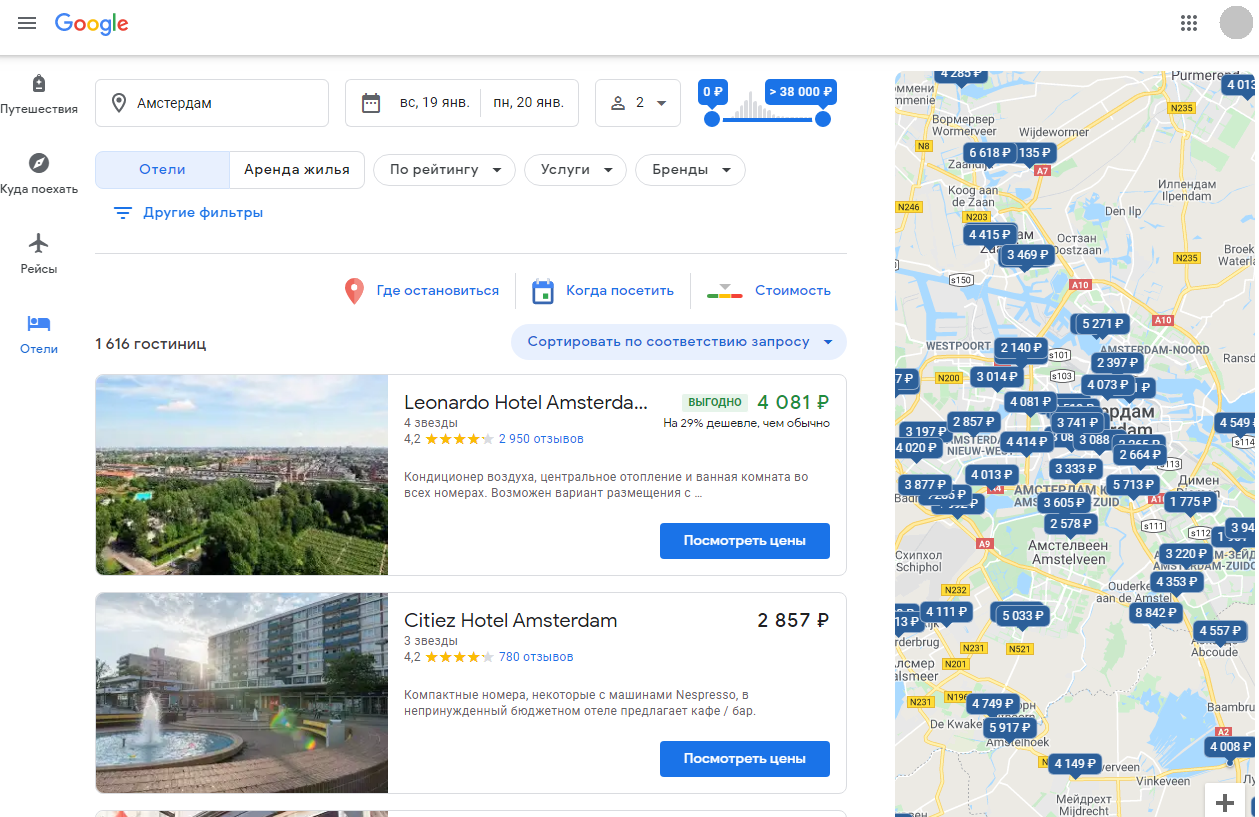Image resolution: width=1259 pixels, height=817 pixels.
Task: Open Citiez Hotel Amsterdam photo
Action: point(242,693)
